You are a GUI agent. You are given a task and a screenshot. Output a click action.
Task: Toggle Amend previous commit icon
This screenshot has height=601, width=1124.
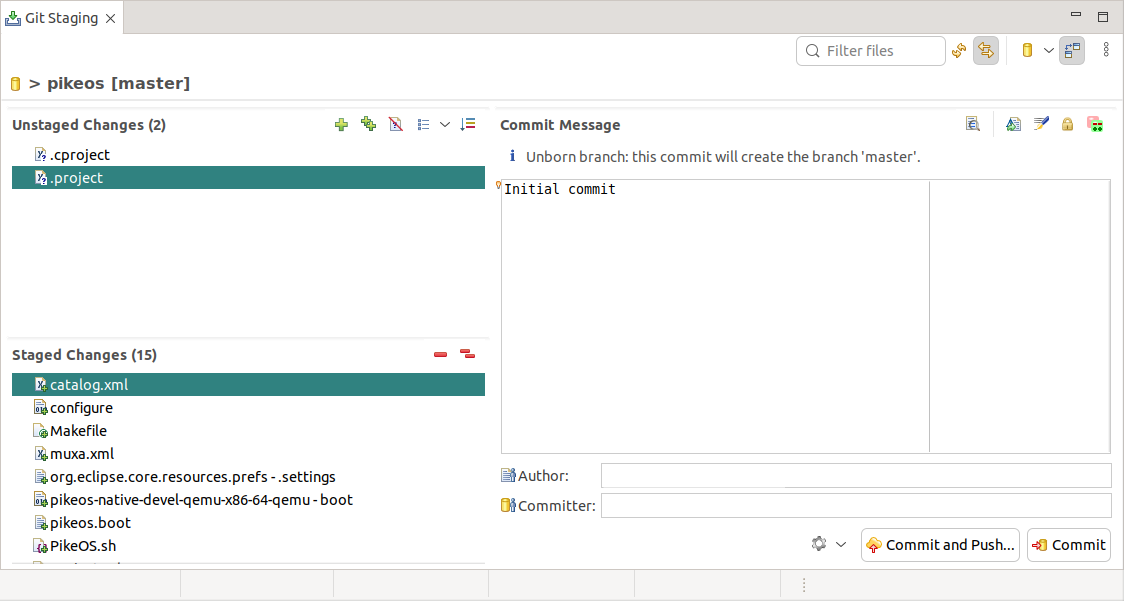[1013, 125]
